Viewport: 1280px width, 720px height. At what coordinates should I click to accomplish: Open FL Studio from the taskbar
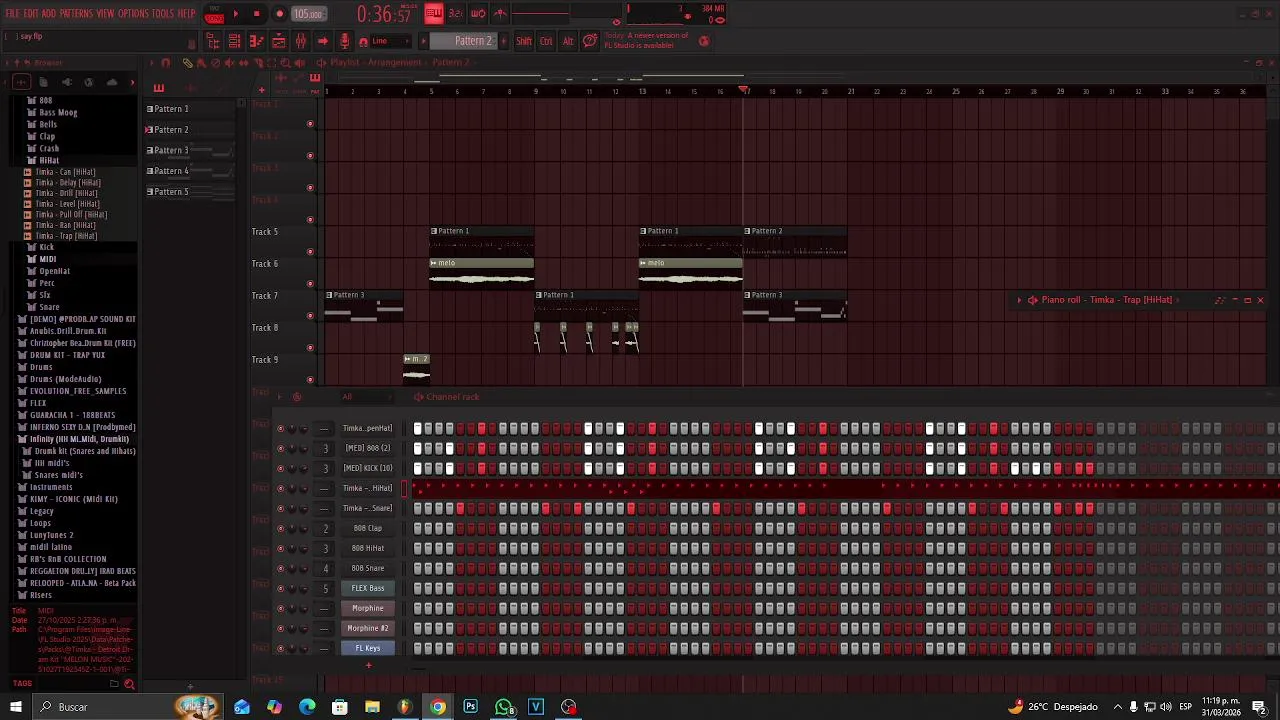pyautogui.click(x=404, y=707)
